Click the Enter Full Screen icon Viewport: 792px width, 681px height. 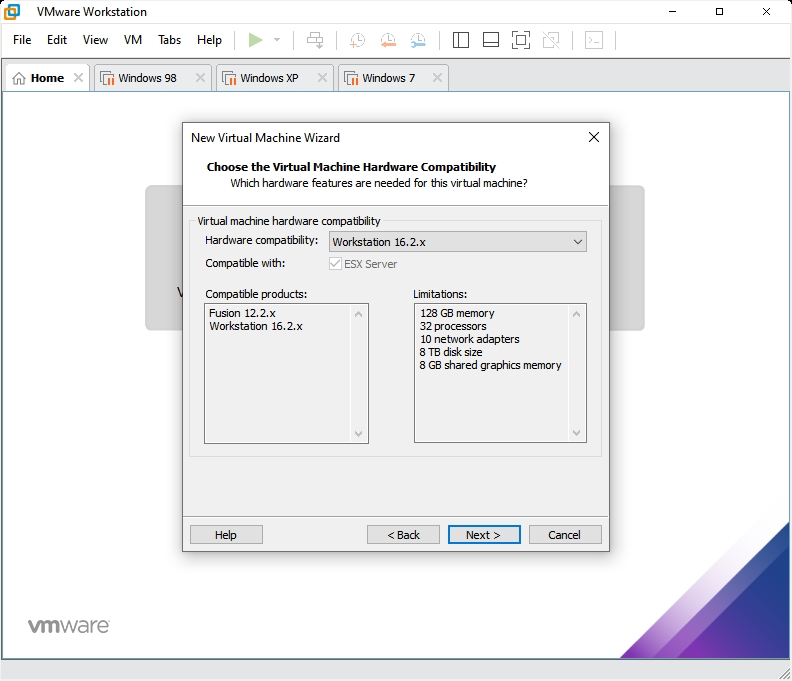[x=521, y=40]
